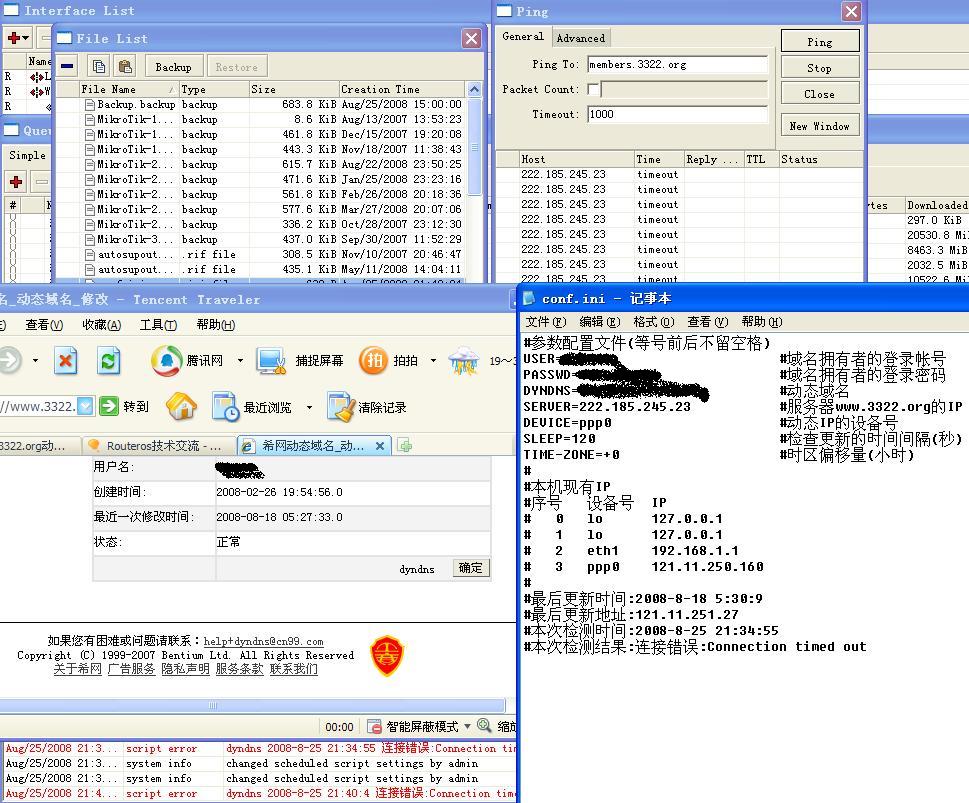969x803 pixels.
Task: Open the 关于希网 link
Action: (x=77, y=668)
